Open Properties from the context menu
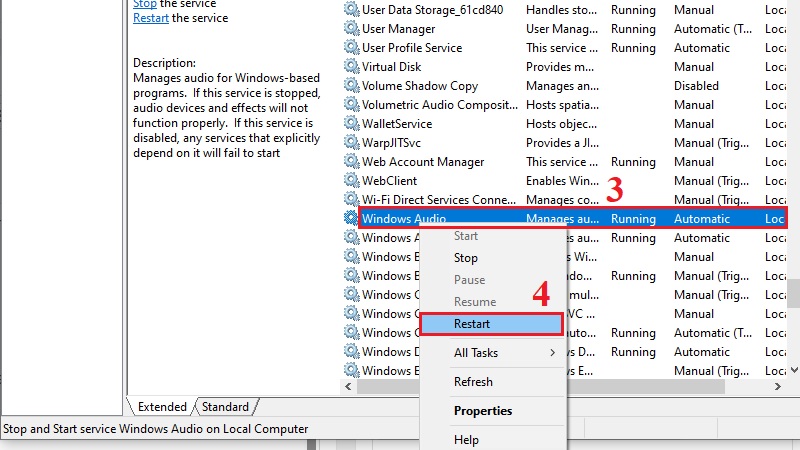Viewport: 800px width, 450px height. 483,411
